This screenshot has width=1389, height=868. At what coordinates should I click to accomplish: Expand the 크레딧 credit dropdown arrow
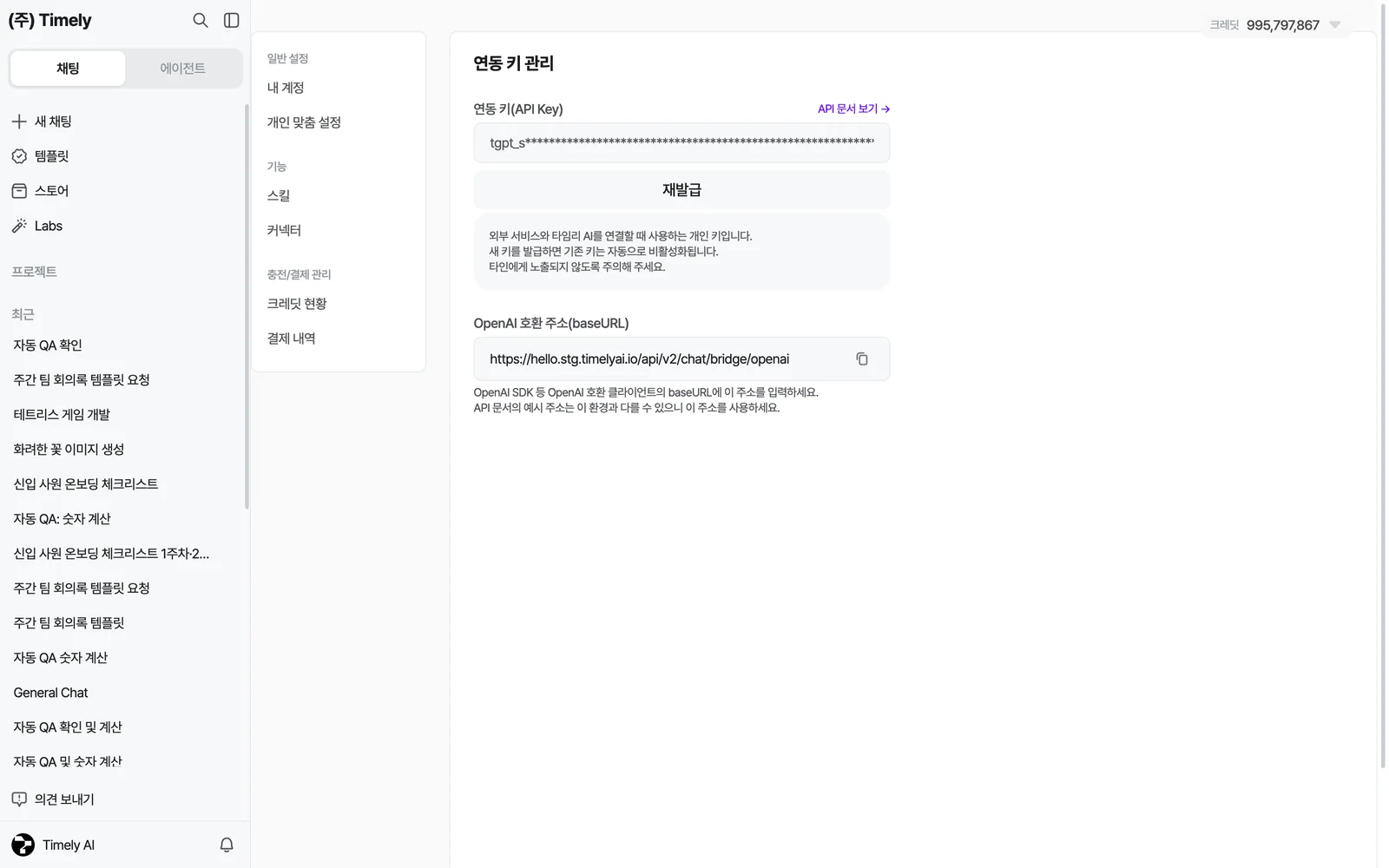(x=1335, y=24)
